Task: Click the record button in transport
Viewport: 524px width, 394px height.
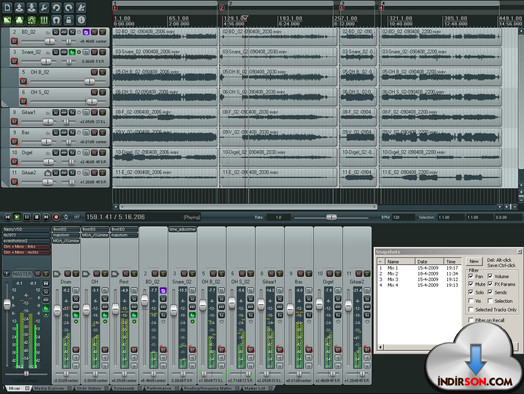Action: 56,217
